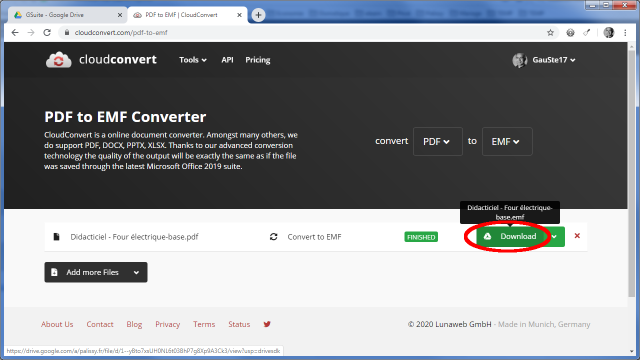The image size is (640, 360).
Task: Close the PDF to EMF CloudConvert tab
Action: click(x=239, y=15)
